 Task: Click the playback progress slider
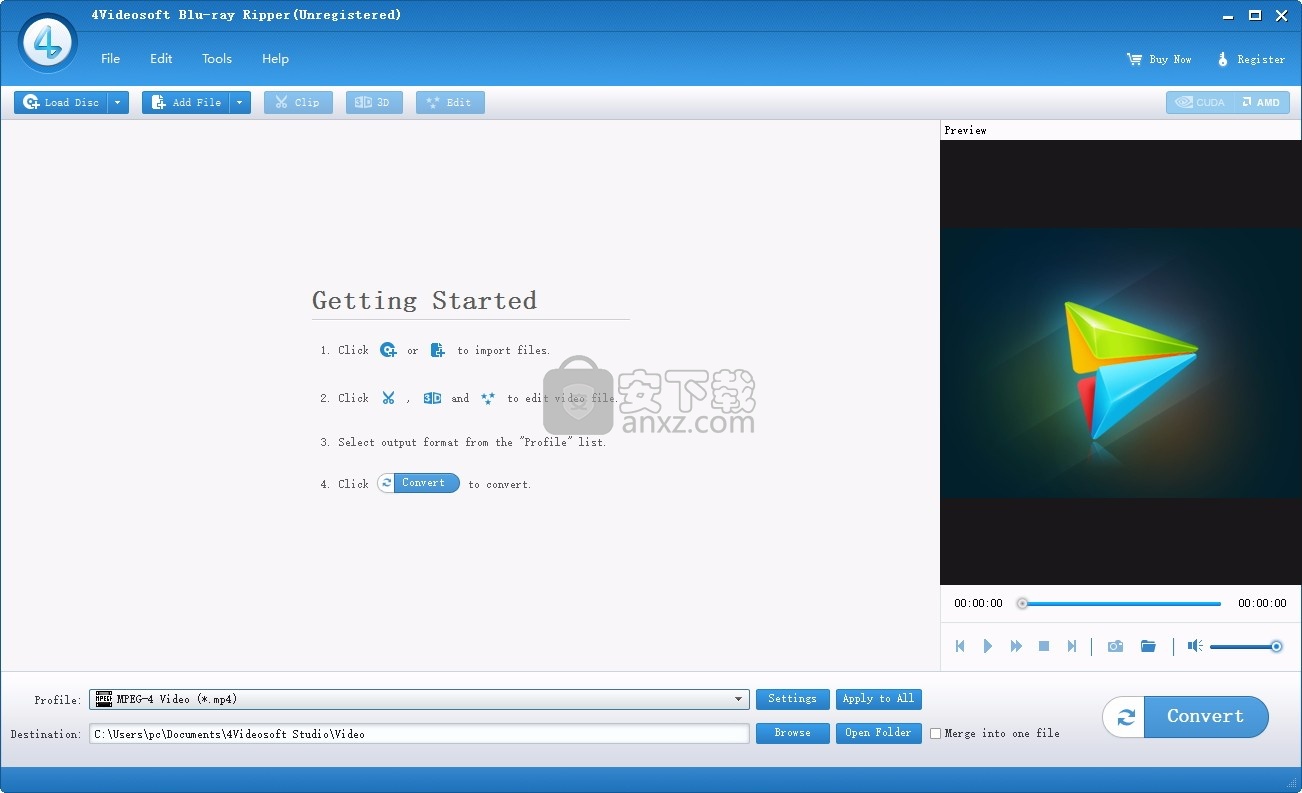click(1121, 603)
